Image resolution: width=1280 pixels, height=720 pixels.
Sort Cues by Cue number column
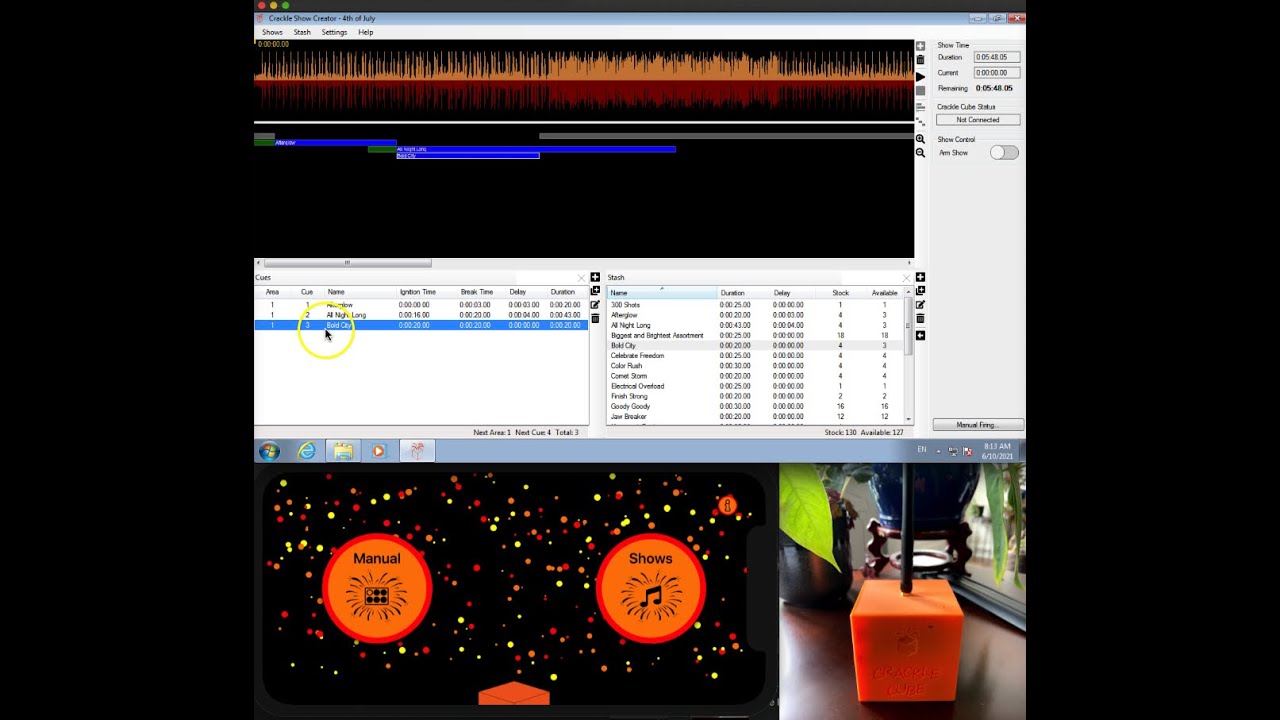(307, 292)
